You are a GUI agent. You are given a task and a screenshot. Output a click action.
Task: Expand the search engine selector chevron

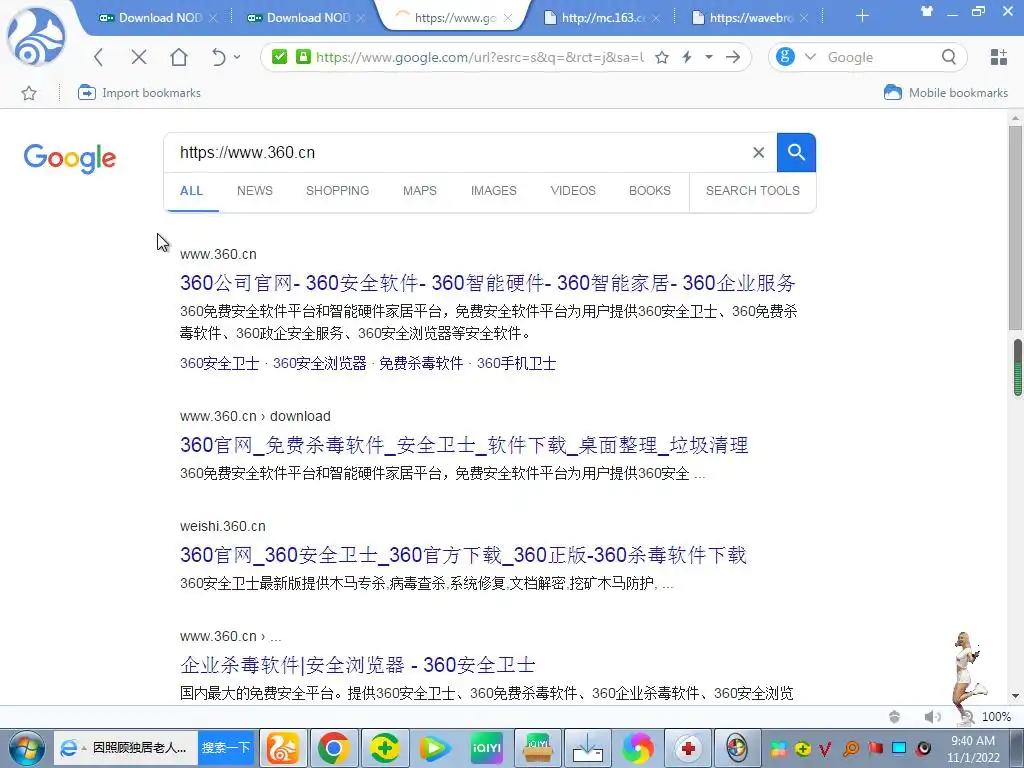(x=810, y=57)
